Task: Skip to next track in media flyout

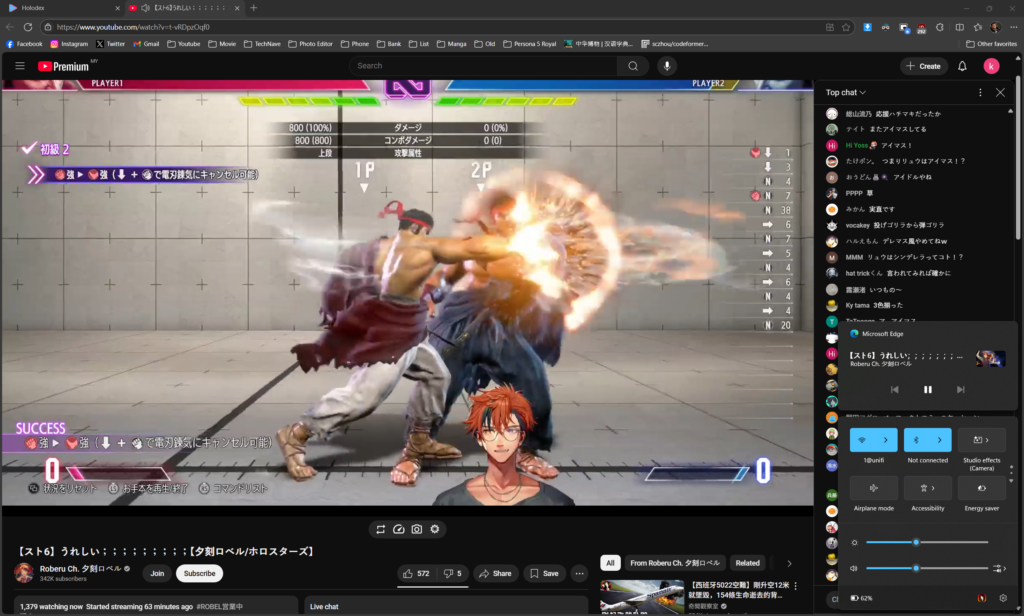Action: (x=961, y=389)
